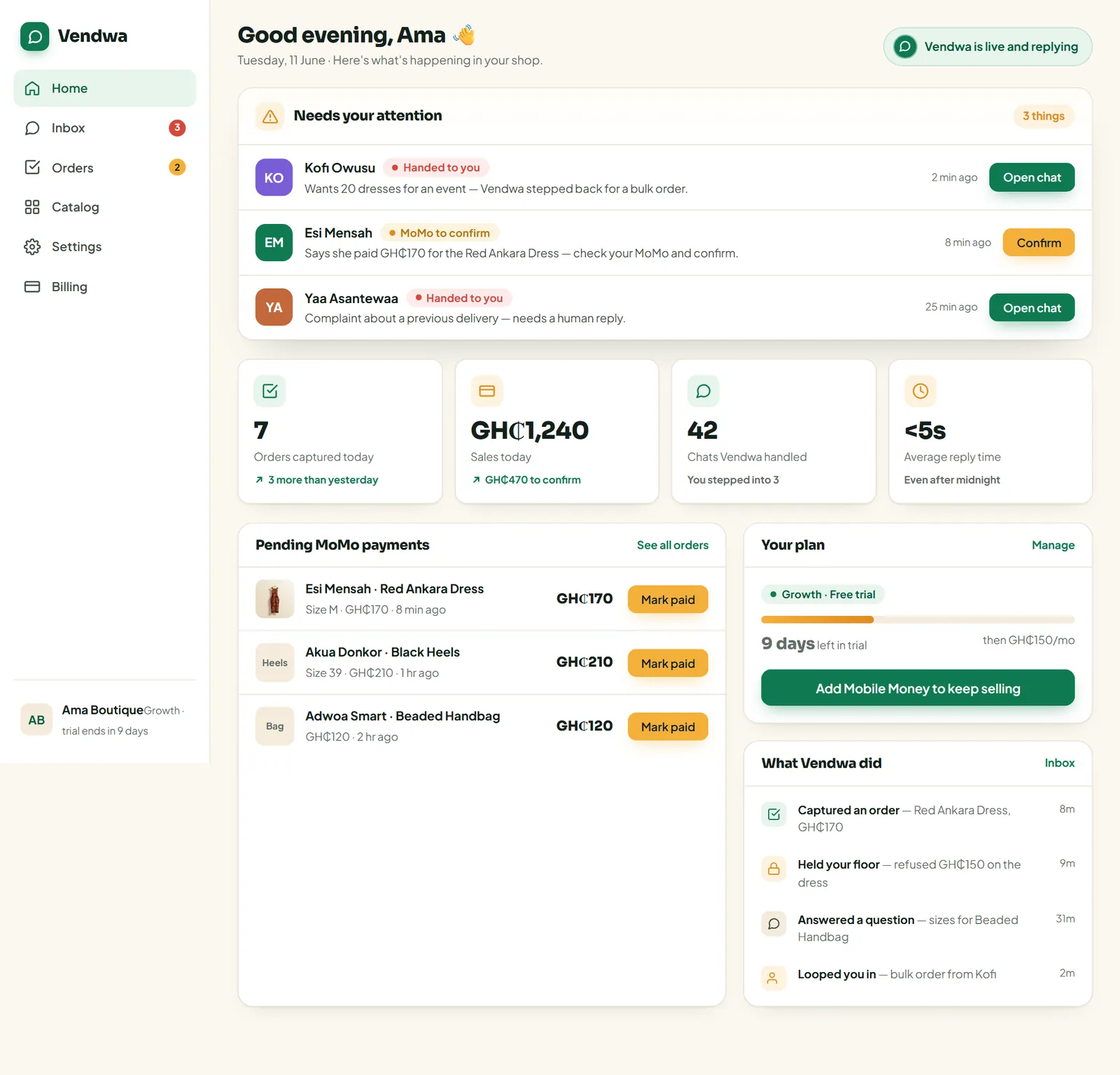This screenshot has width=1120, height=1075.
Task: Click the chats handled bubble stat icon
Action: pyautogui.click(x=703, y=391)
